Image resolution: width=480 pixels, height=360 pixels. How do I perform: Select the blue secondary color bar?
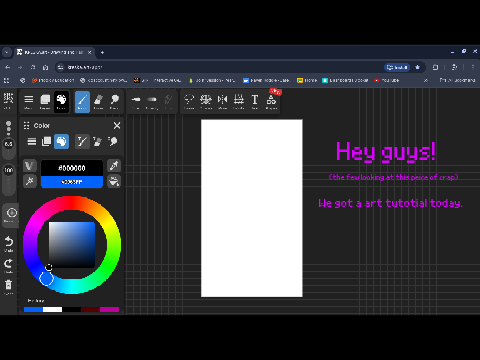pos(72,182)
